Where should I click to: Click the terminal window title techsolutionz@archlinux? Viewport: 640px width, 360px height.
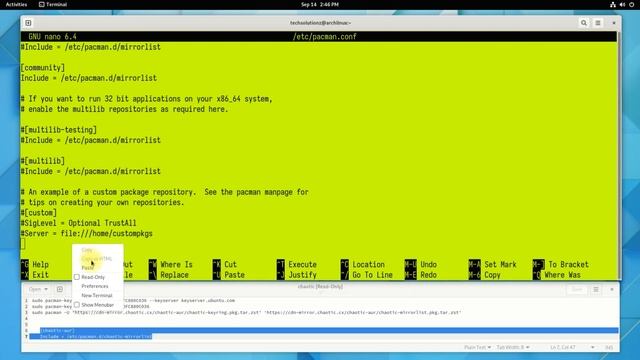(320, 23)
